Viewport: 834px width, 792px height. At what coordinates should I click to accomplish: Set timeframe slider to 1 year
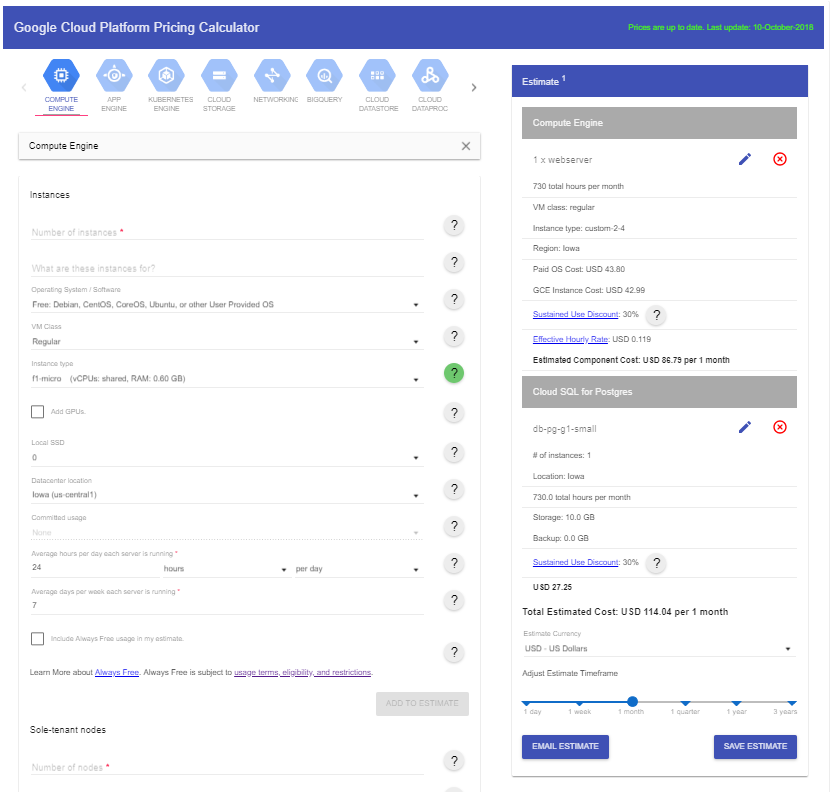737,703
